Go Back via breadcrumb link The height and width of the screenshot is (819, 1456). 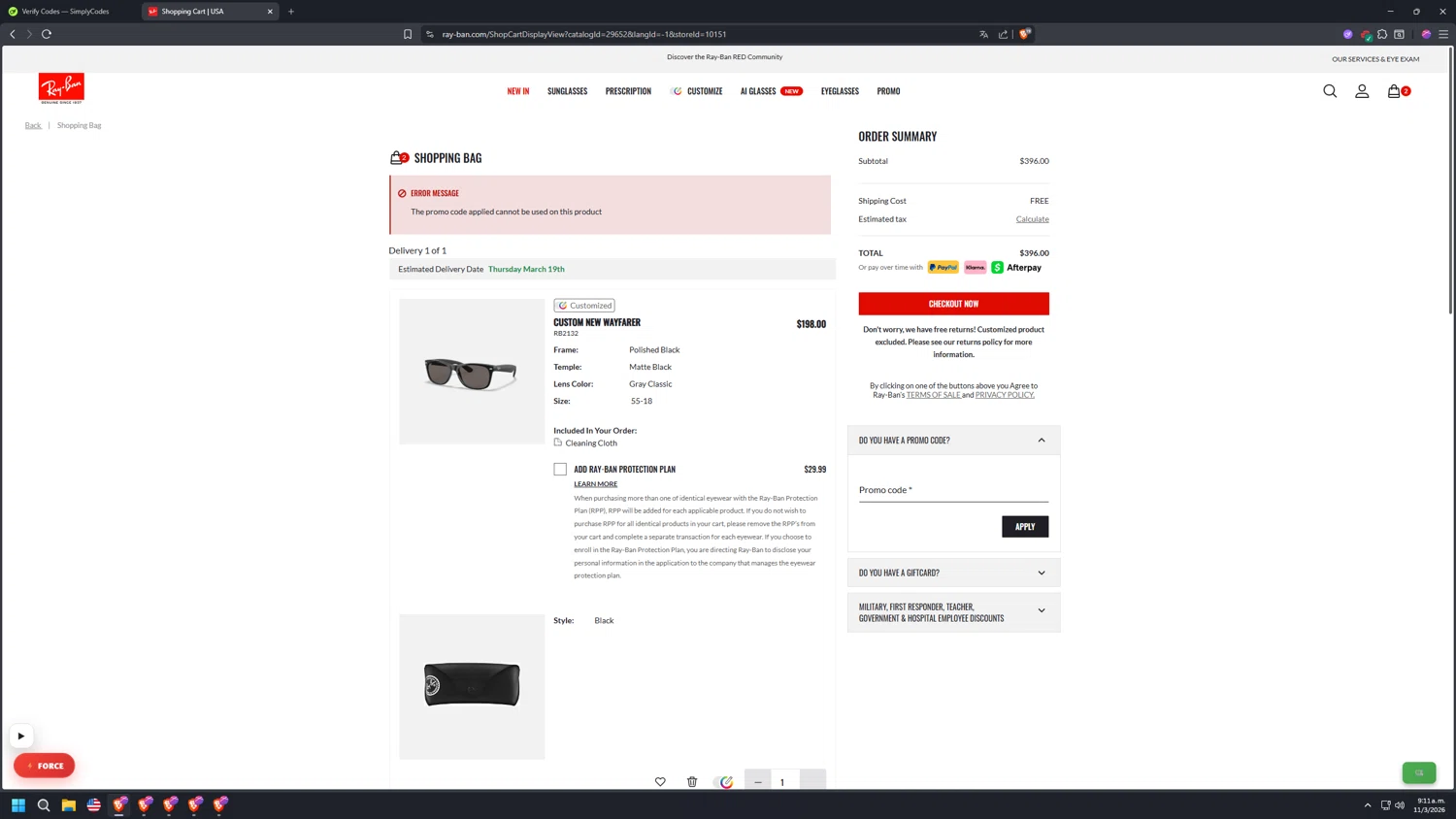tap(33, 125)
